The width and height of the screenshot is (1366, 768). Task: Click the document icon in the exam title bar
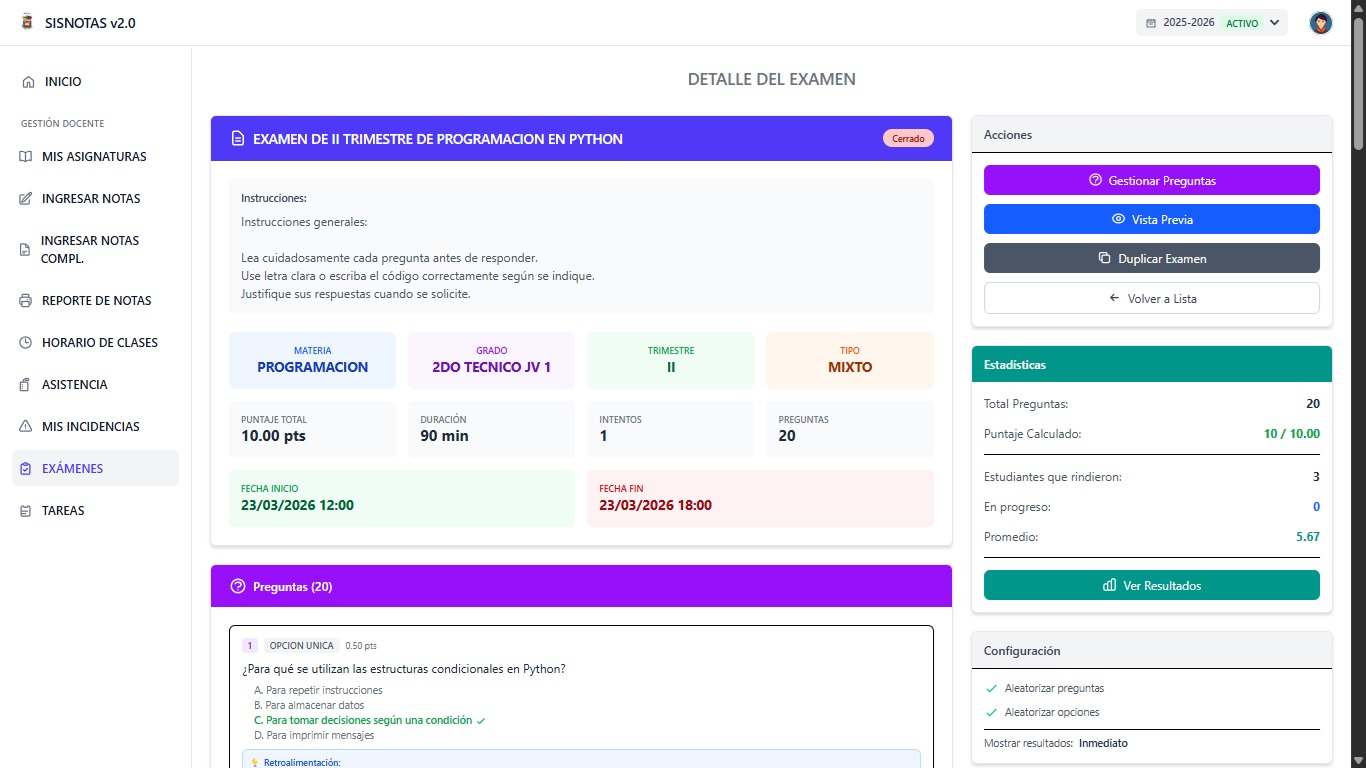point(238,139)
